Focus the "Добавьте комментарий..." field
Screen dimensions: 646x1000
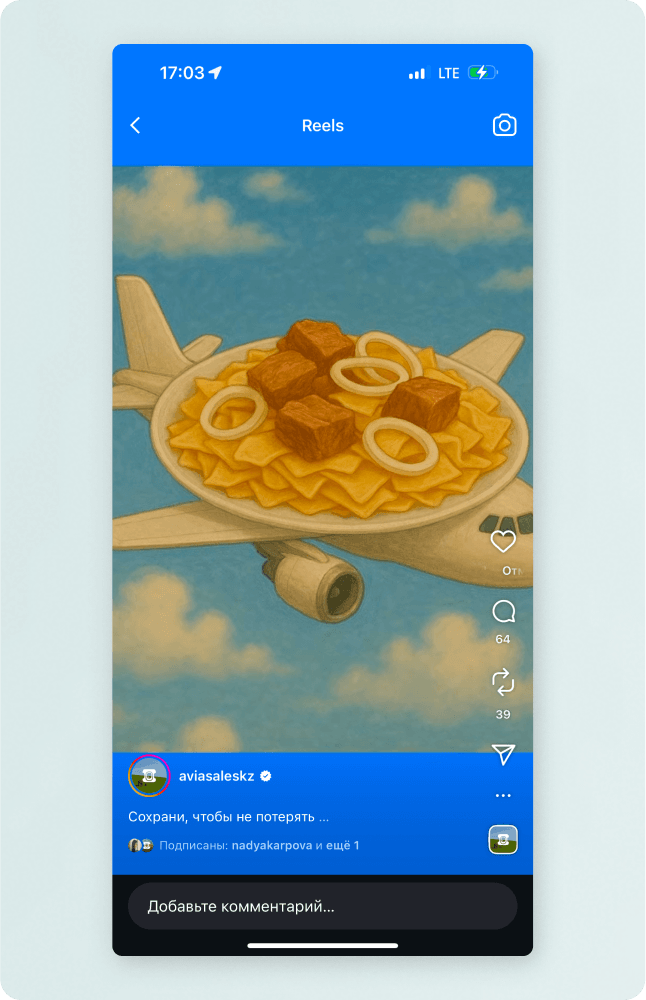click(323, 906)
